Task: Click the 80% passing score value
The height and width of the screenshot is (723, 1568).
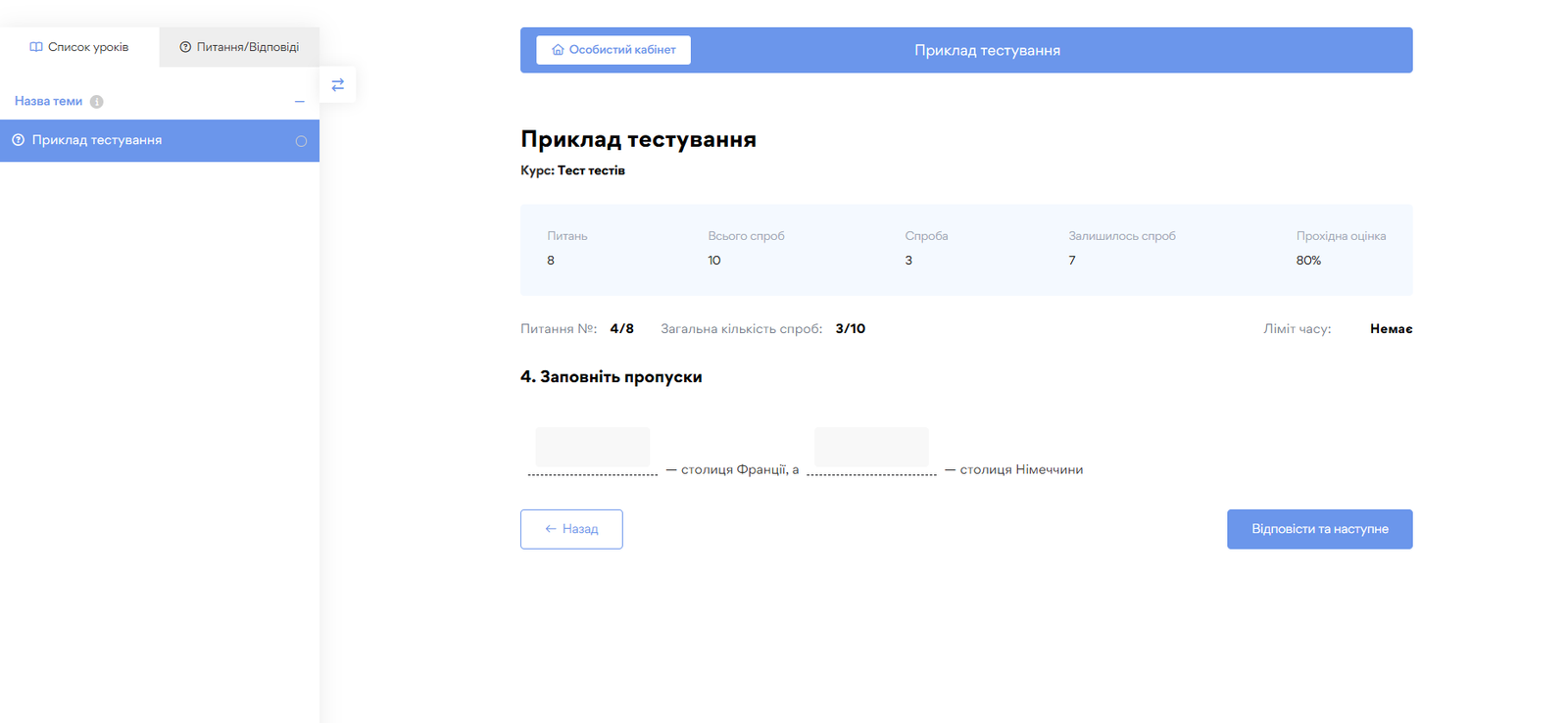Action: 1308,261
